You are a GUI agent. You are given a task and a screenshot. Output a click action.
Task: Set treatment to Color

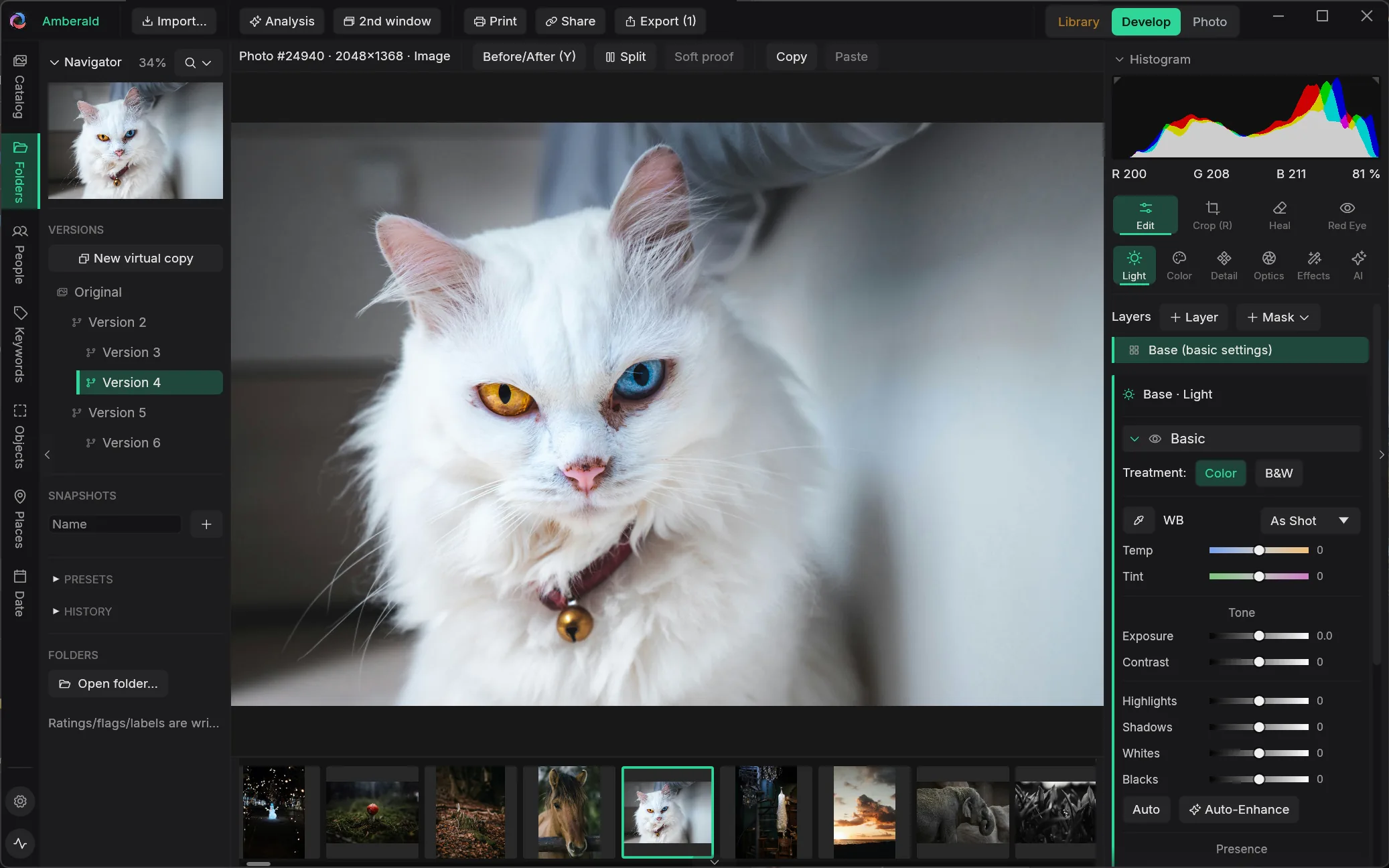click(1220, 473)
